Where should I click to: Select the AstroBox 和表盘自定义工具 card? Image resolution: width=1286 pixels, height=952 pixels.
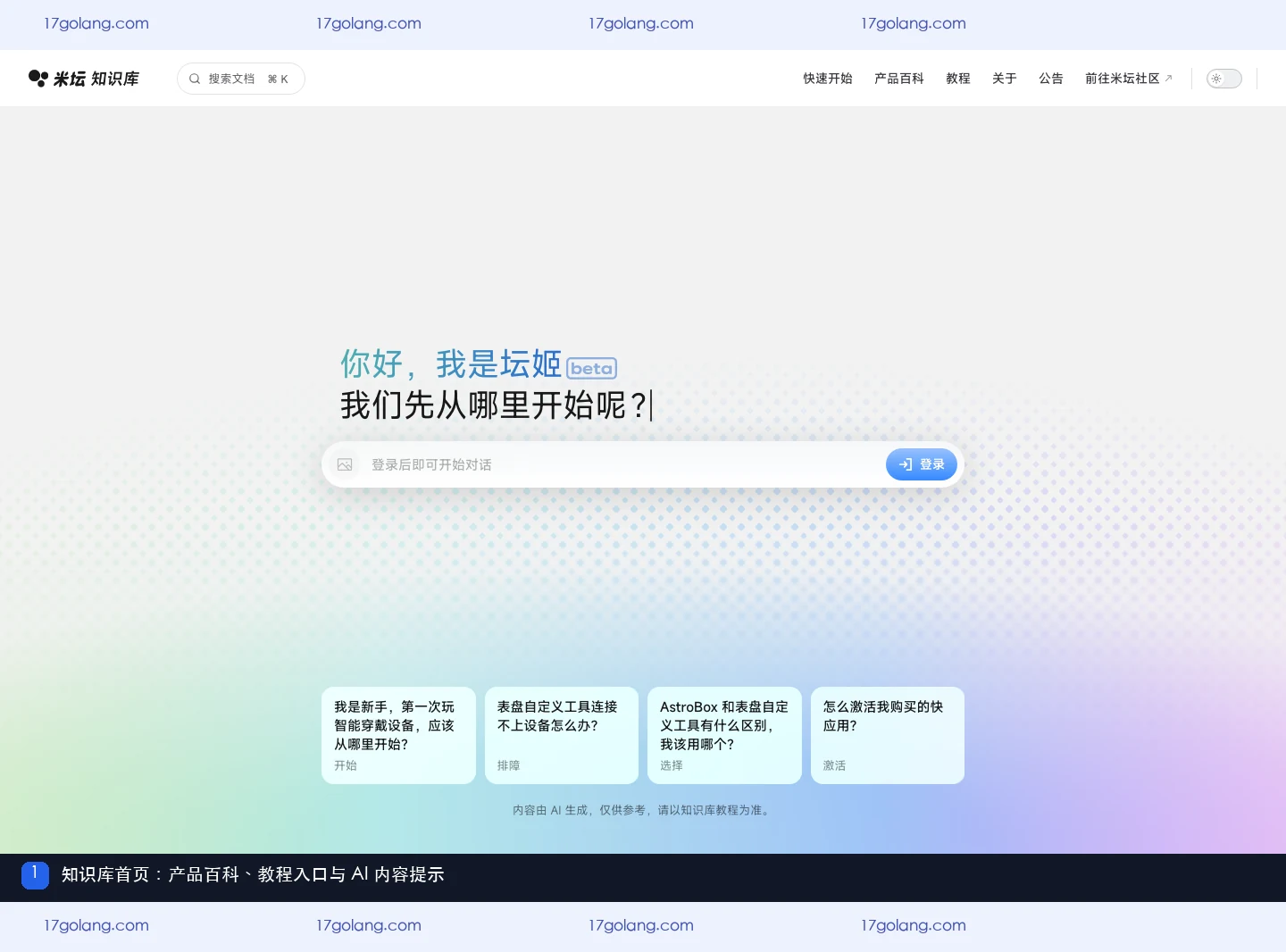pyautogui.click(x=724, y=735)
